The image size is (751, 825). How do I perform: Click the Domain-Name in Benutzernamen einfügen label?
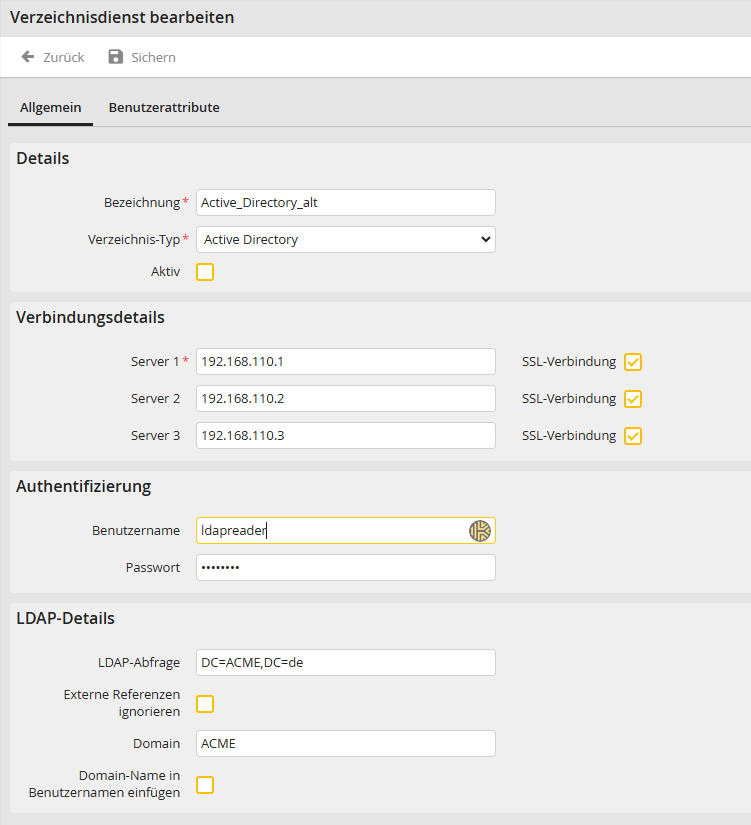(x=104, y=784)
